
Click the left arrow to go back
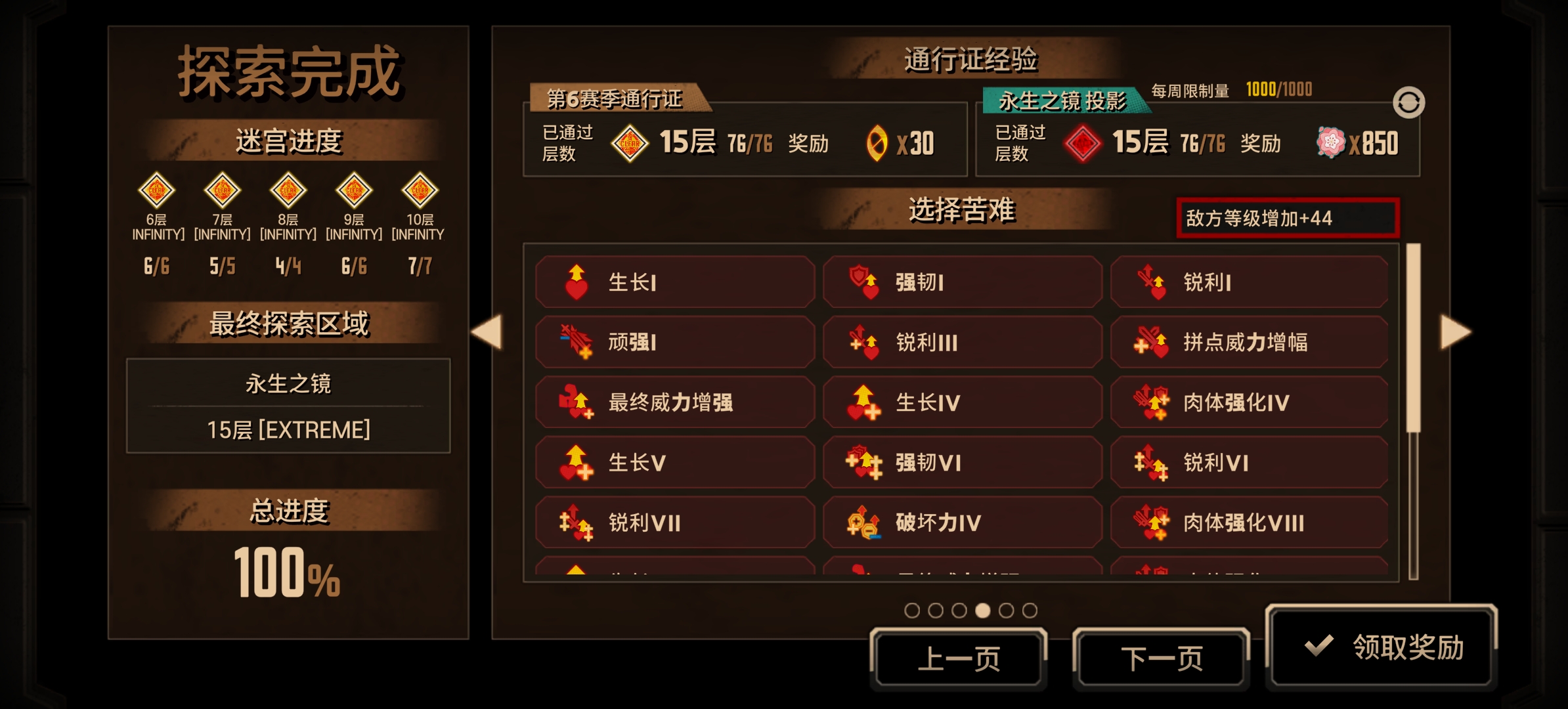487,332
